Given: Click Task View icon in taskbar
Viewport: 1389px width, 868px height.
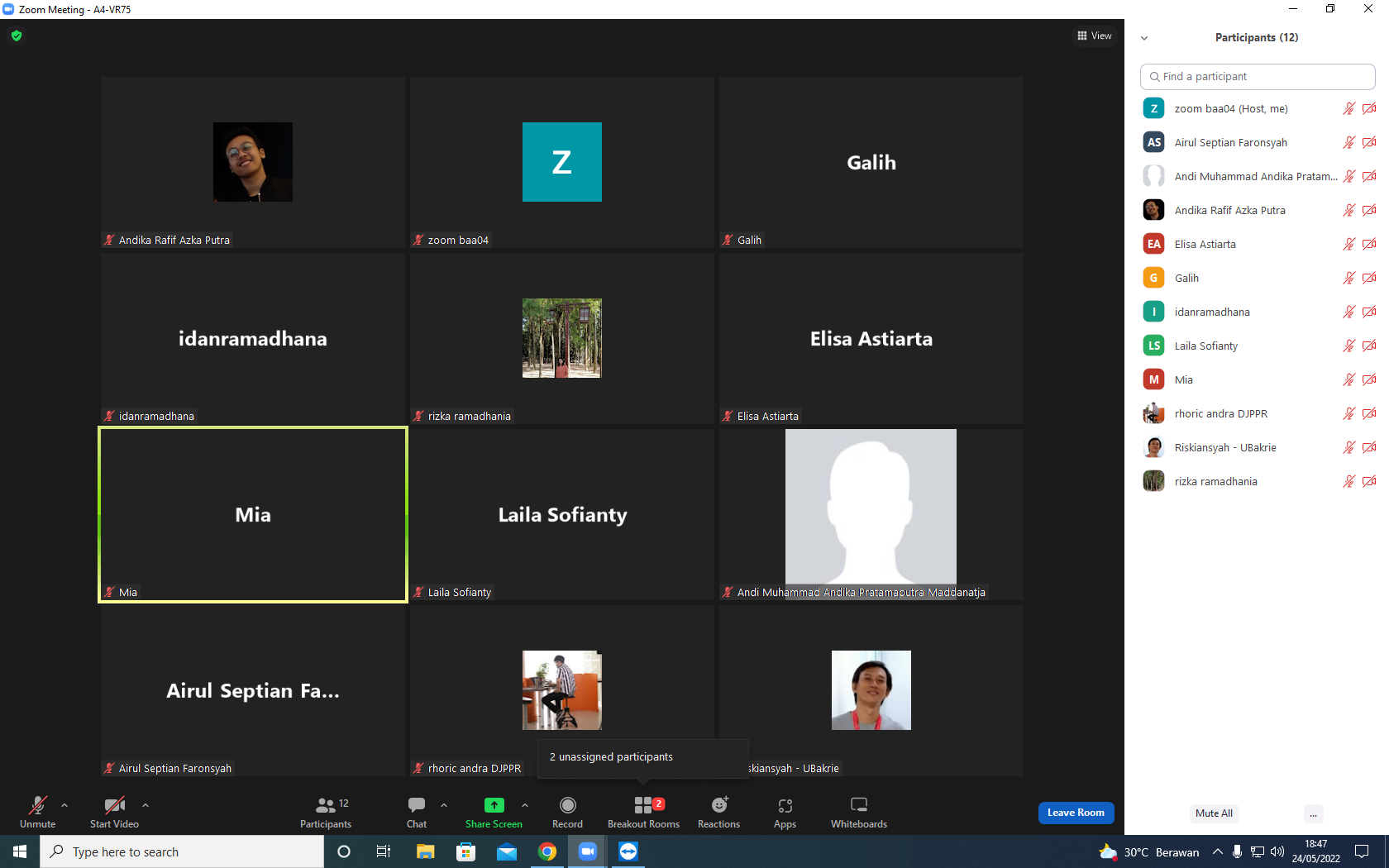Looking at the screenshot, I should point(384,851).
